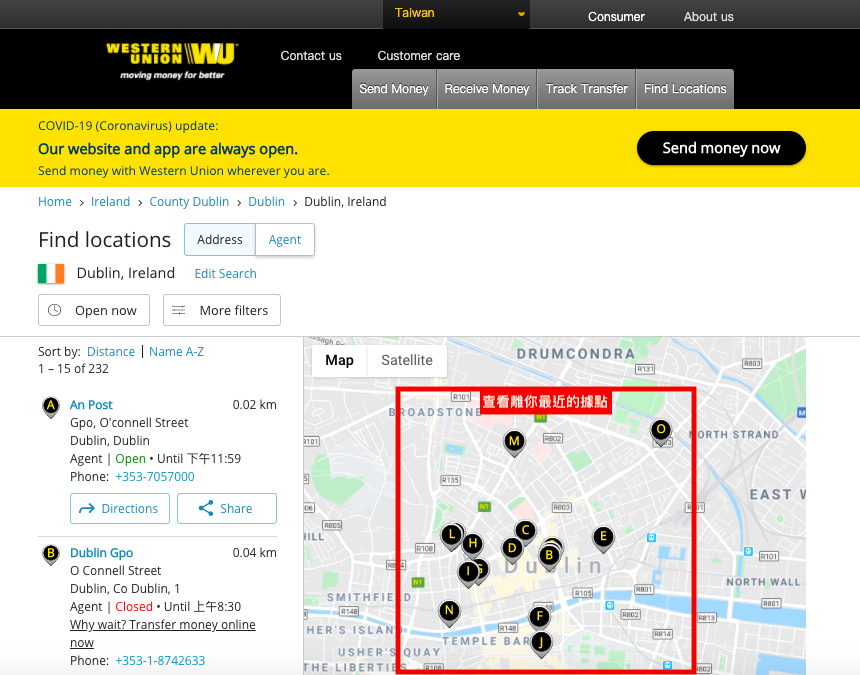Click map marker D
Viewport: 860px width, 675px height.
coord(512,549)
